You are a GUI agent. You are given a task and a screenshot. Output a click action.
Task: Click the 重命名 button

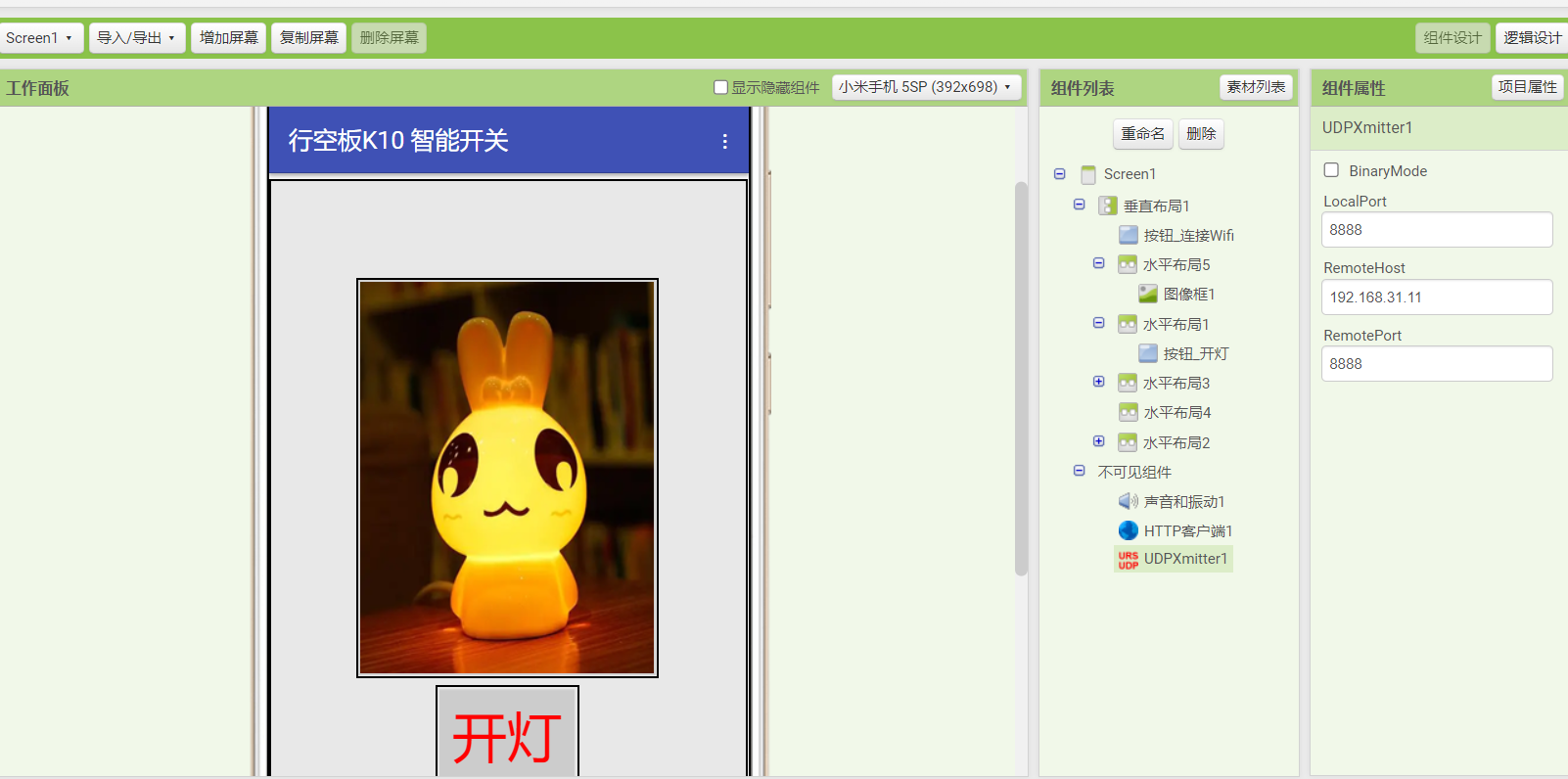click(1142, 134)
